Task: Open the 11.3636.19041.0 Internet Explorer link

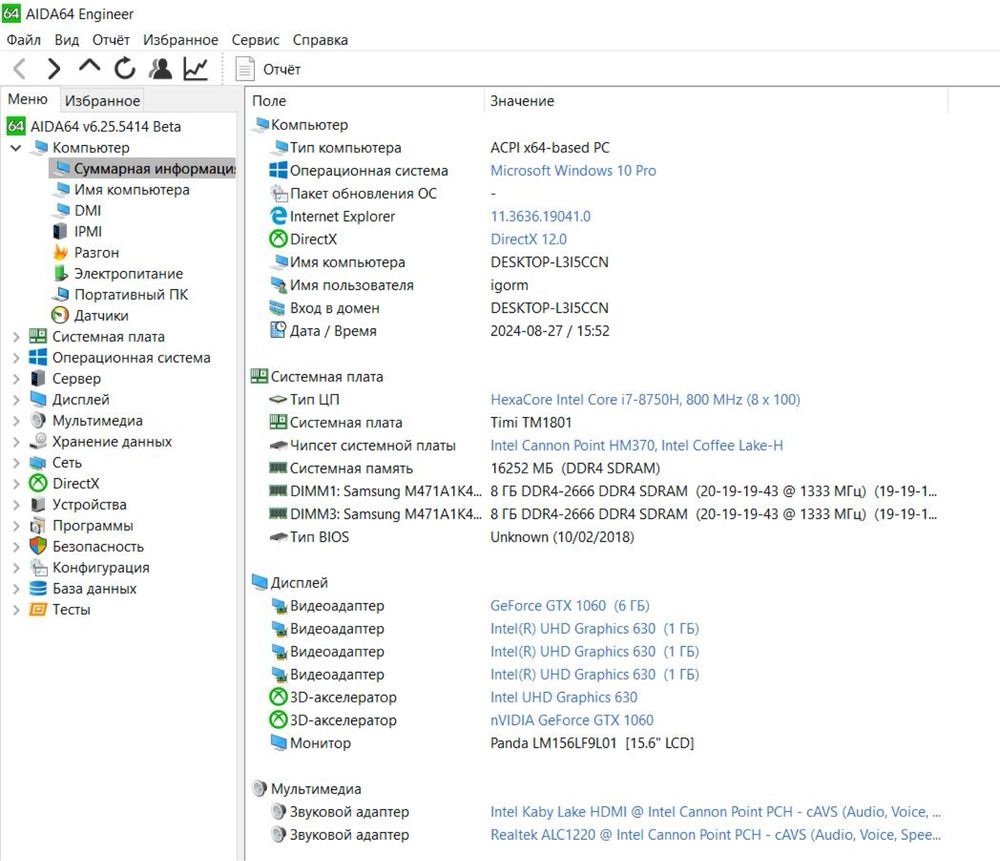Action: tap(540, 217)
